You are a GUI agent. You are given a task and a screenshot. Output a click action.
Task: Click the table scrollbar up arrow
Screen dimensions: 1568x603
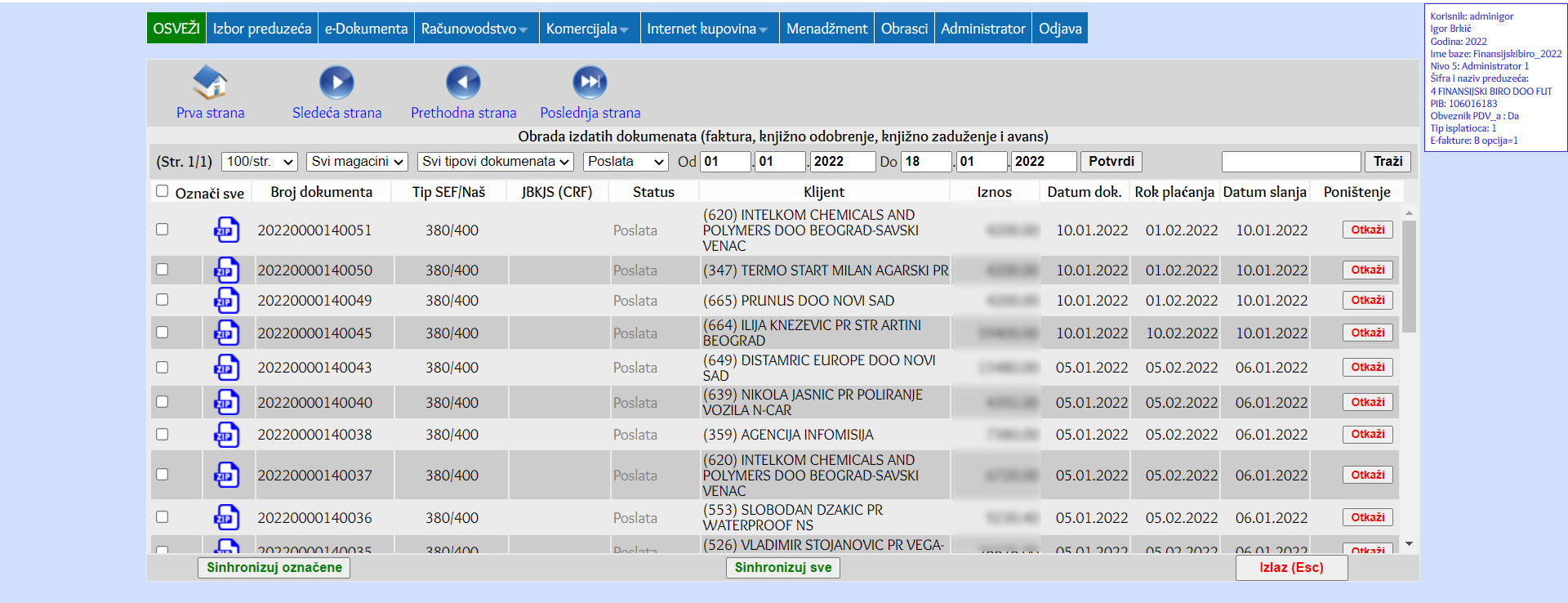[x=1409, y=212]
